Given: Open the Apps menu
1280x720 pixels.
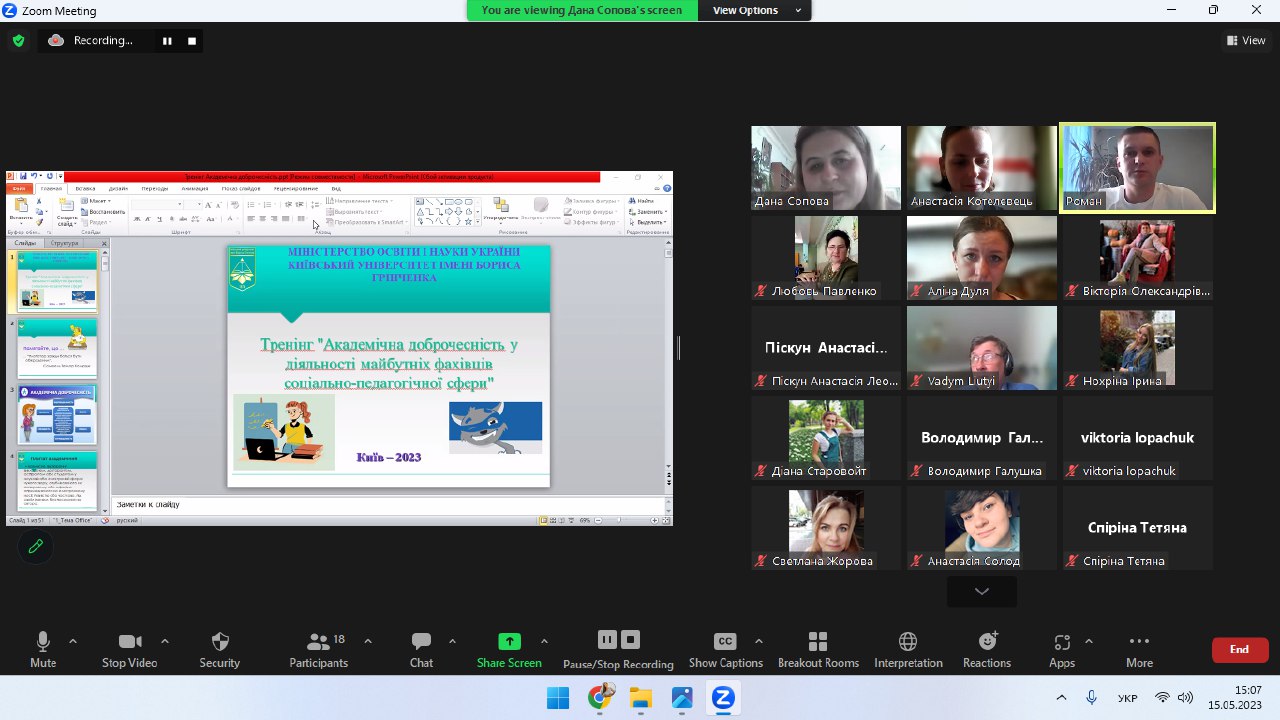Looking at the screenshot, I should [x=1062, y=649].
